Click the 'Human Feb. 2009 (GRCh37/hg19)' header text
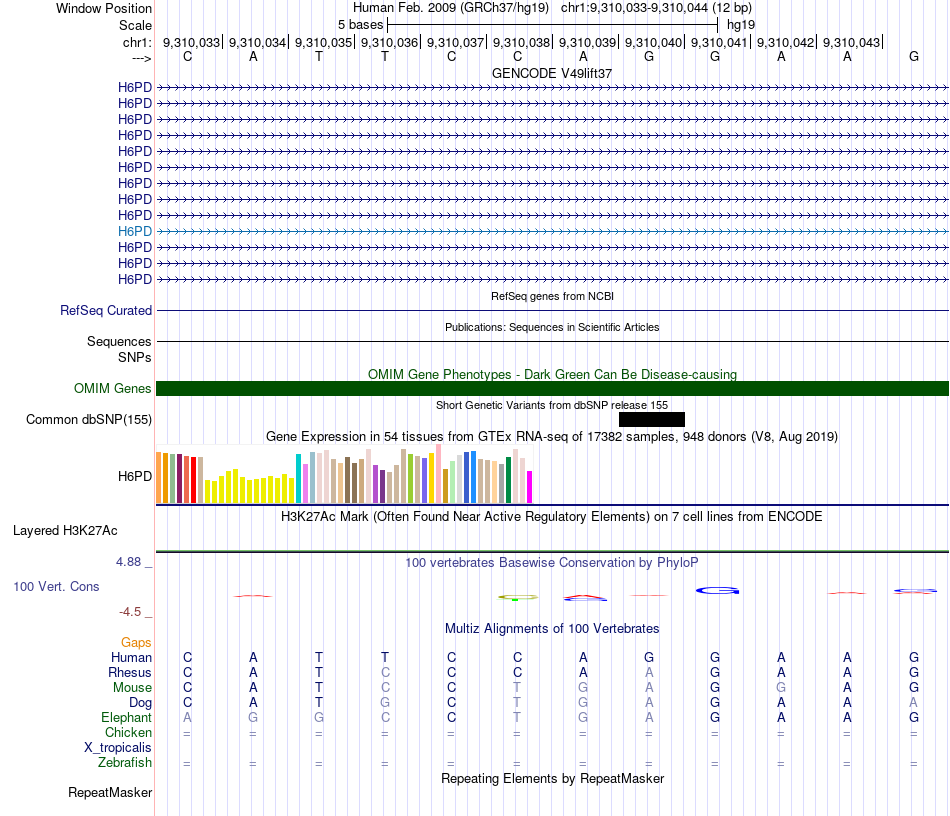Viewport: 950px width, 816px height. [x=451, y=8]
